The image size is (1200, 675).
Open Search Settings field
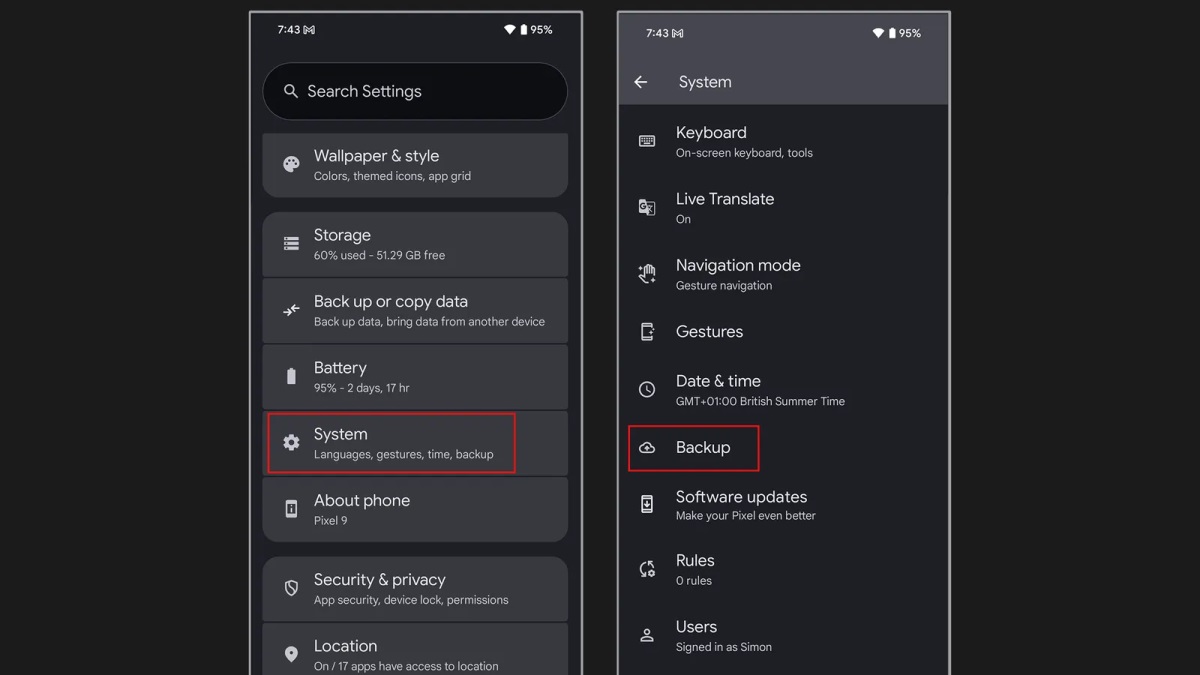coord(415,91)
